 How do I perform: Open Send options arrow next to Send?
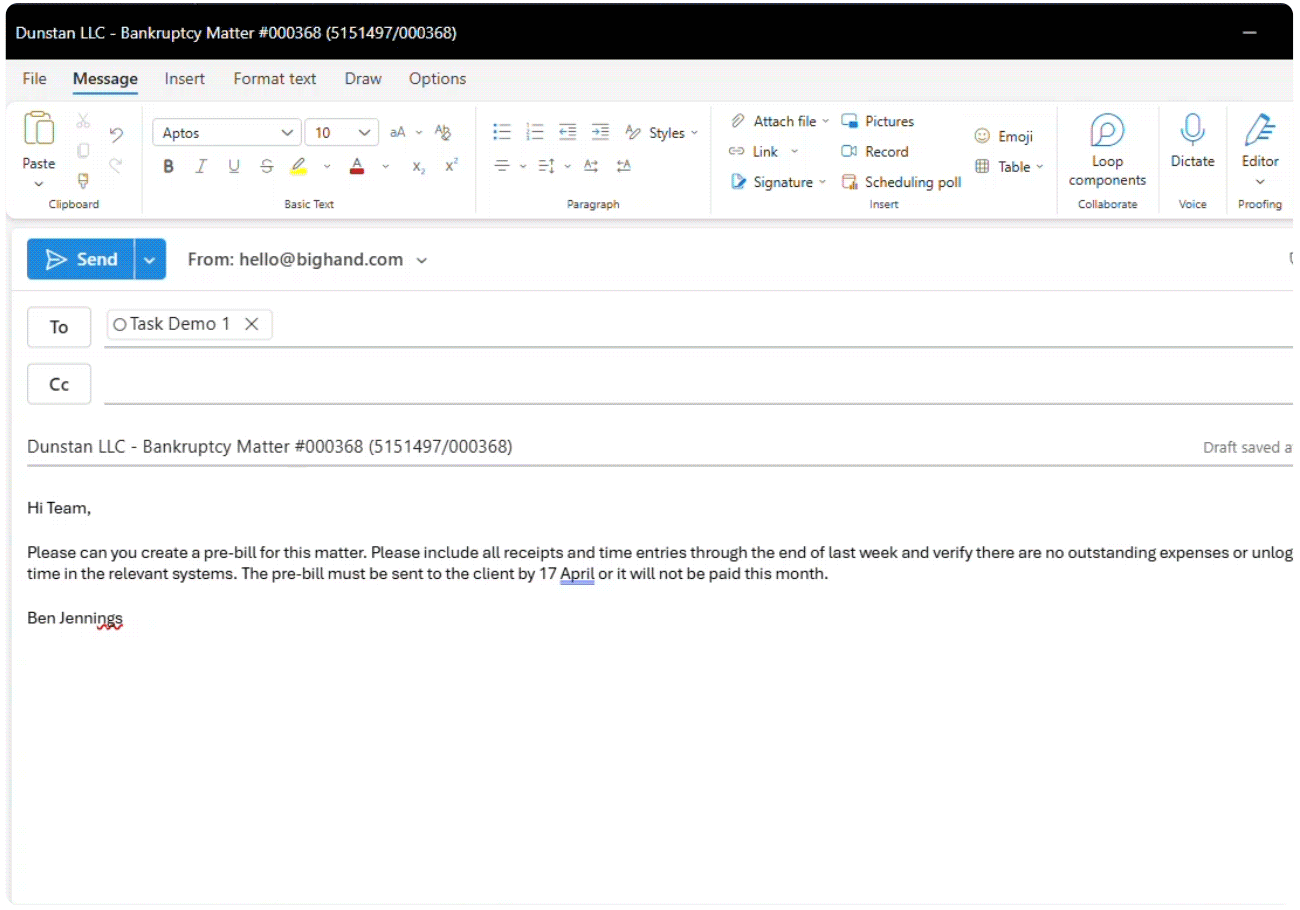150,259
